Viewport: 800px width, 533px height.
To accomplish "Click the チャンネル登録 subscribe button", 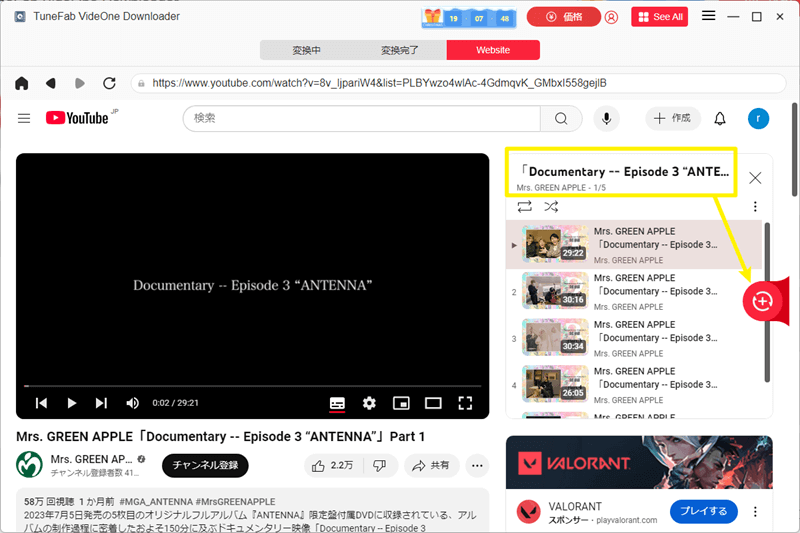I will pyautogui.click(x=205, y=465).
